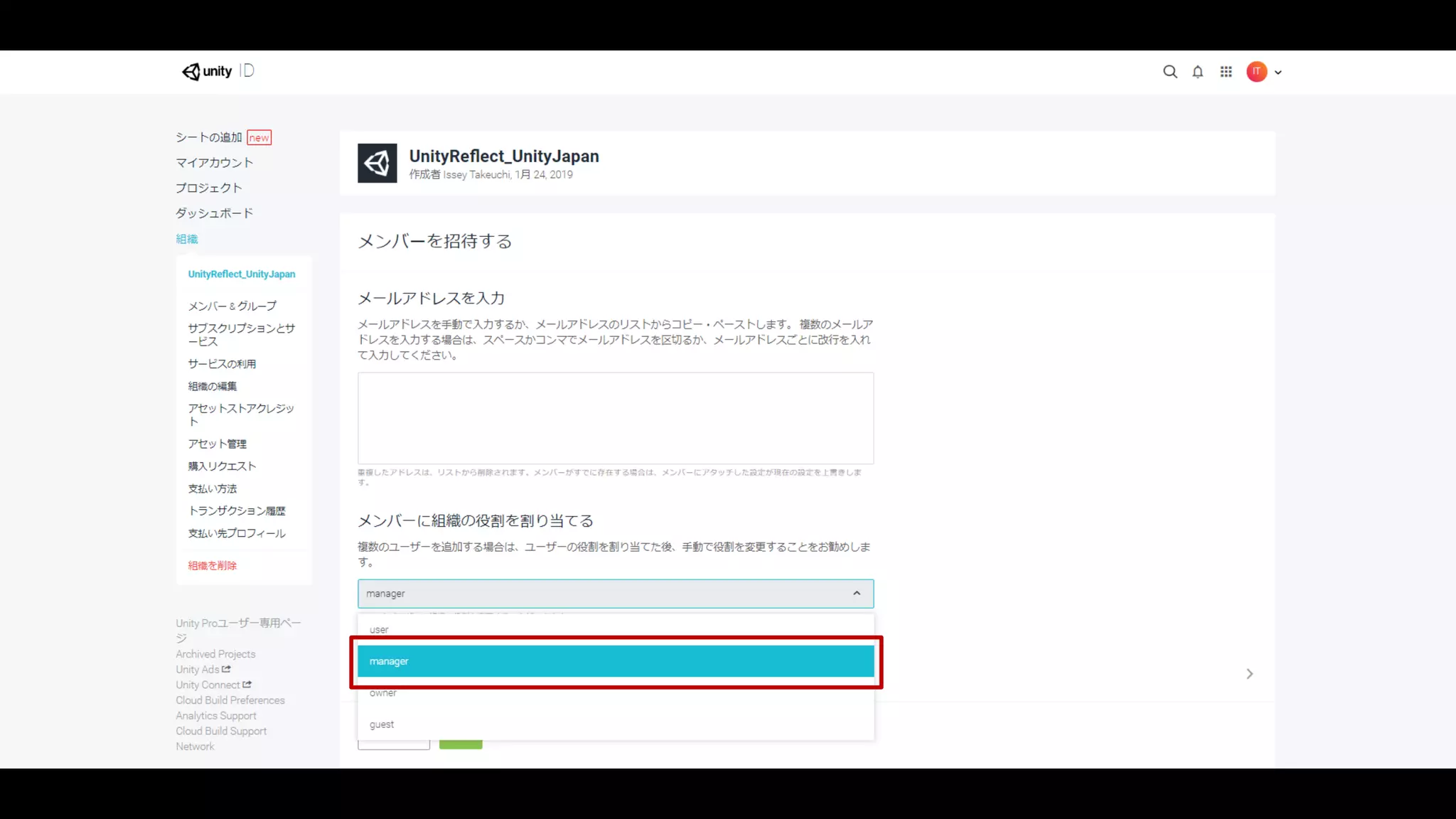Click the email address text area
The image size is (1456, 819).
pos(615,418)
